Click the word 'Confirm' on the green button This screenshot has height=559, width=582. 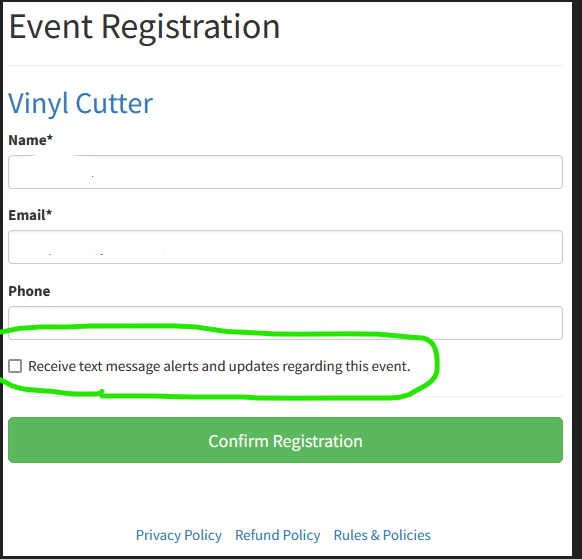238,441
